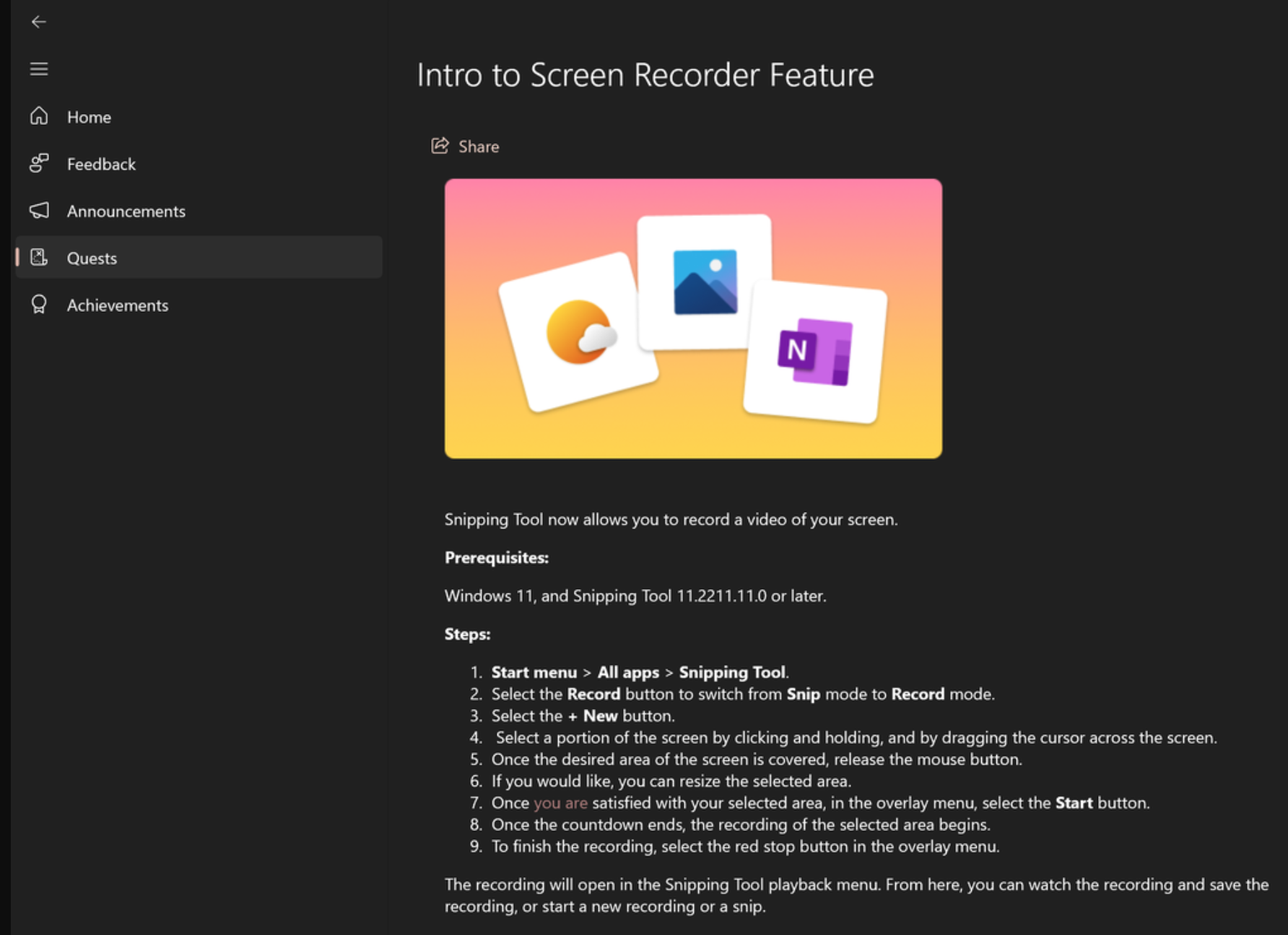Open navigation menu with hamburger button
1288x935 pixels.
click(x=38, y=69)
